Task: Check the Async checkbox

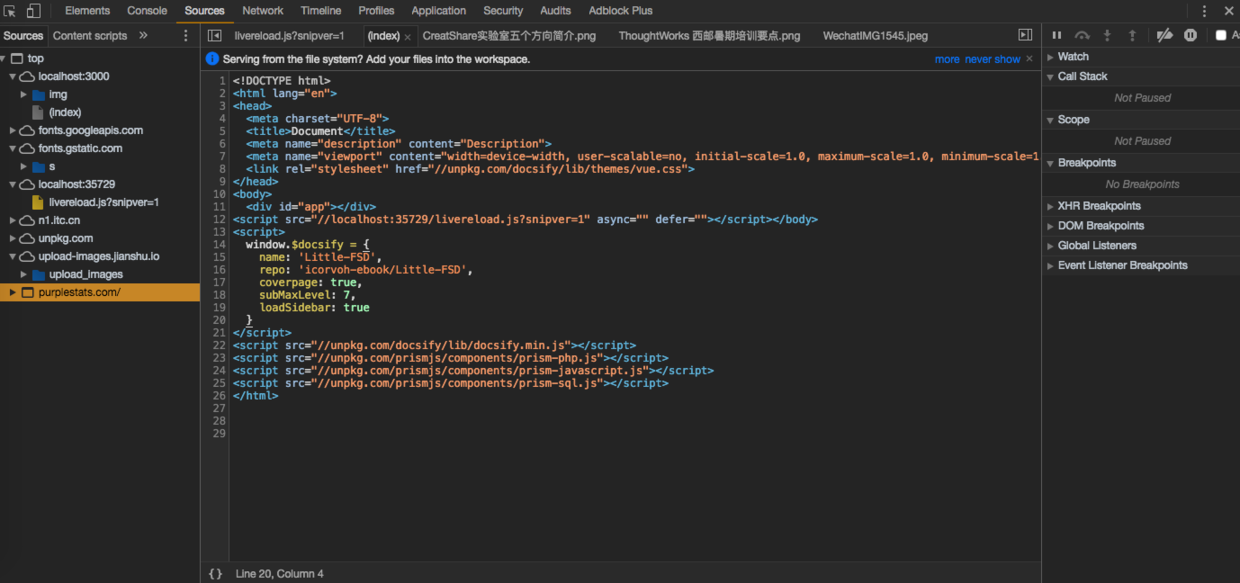Action: coord(1221,35)
